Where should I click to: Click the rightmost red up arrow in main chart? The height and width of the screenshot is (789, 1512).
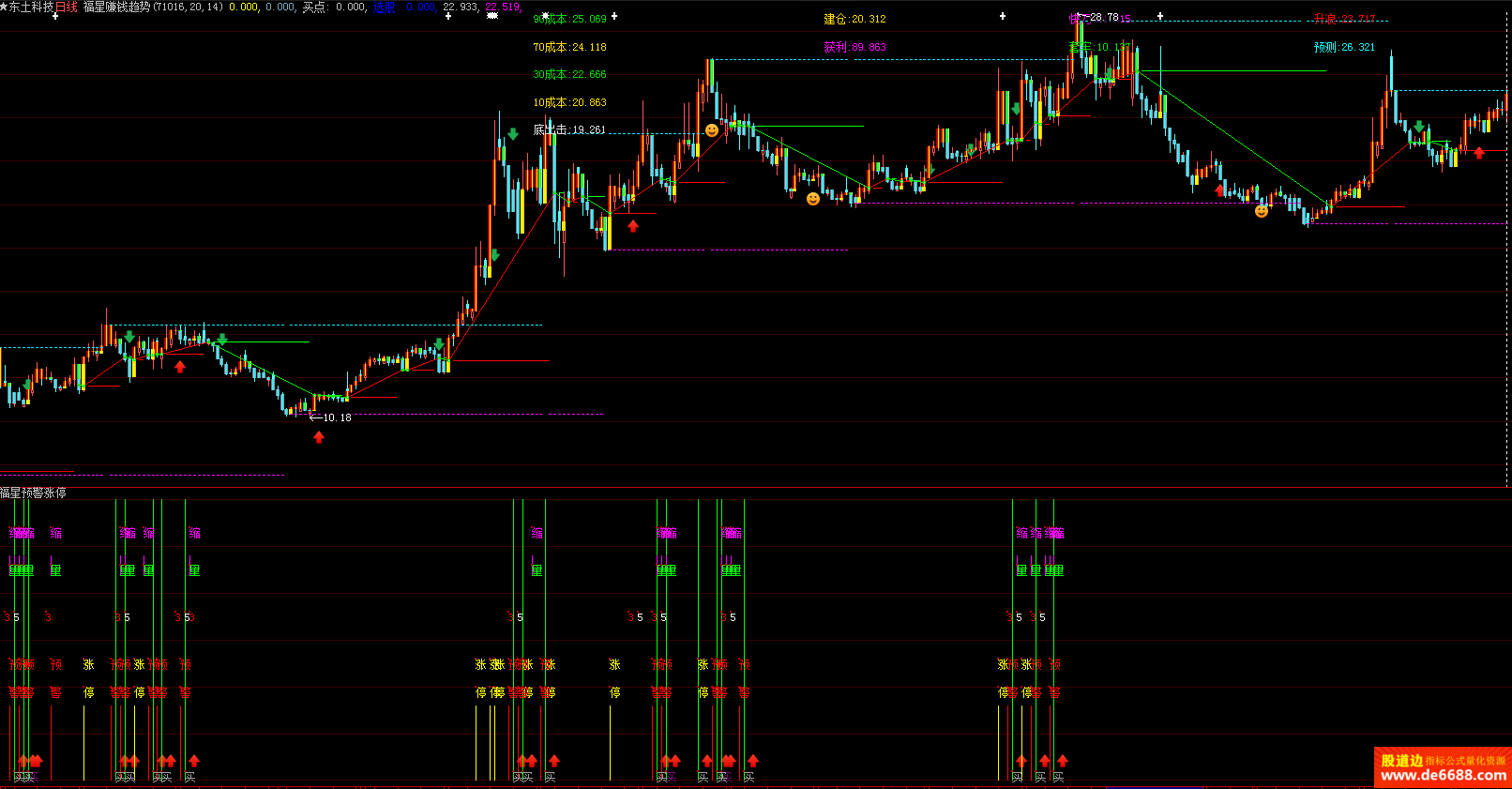(1479, 153)
